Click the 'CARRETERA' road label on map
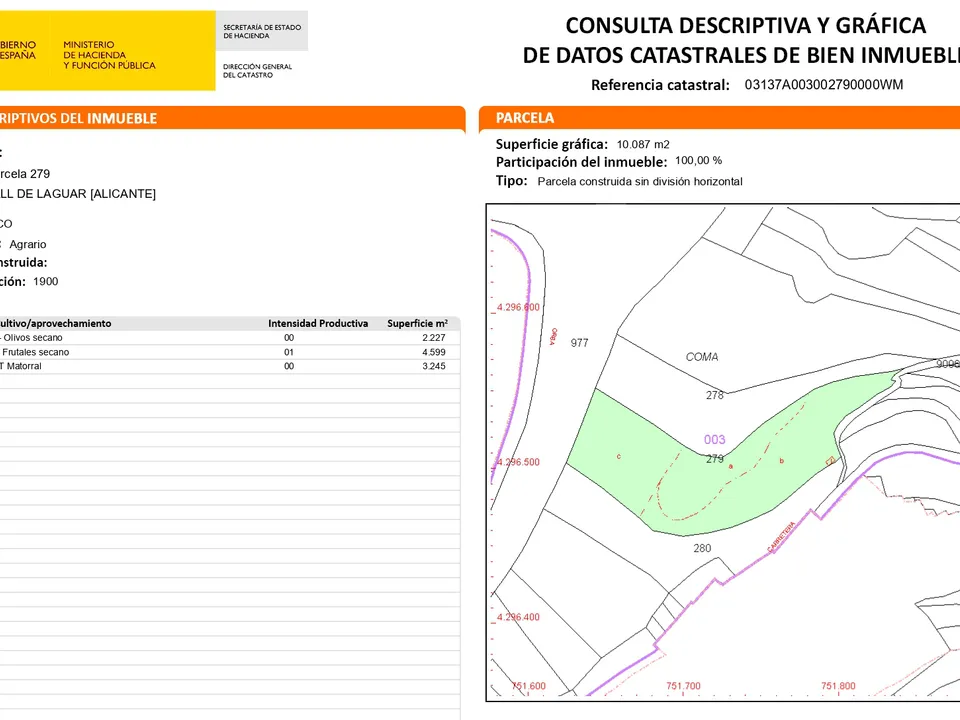This screenshot has height=720, width=960. (781, 536)
